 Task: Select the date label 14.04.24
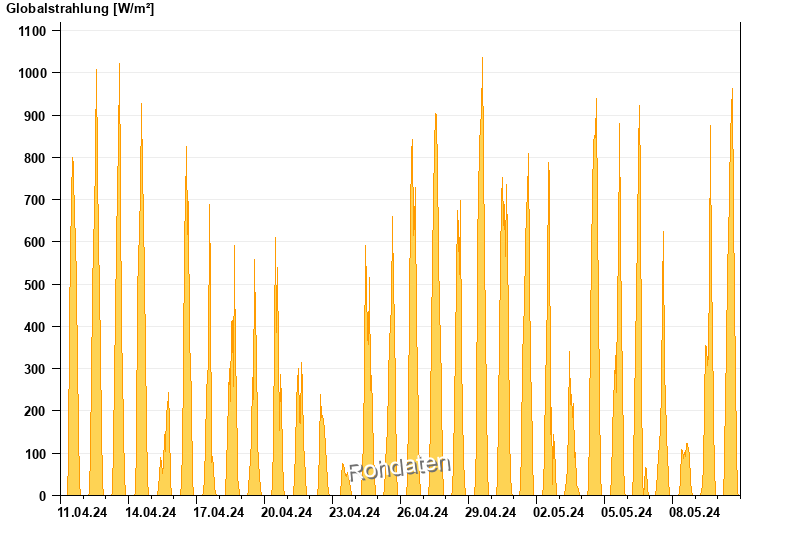151,512
